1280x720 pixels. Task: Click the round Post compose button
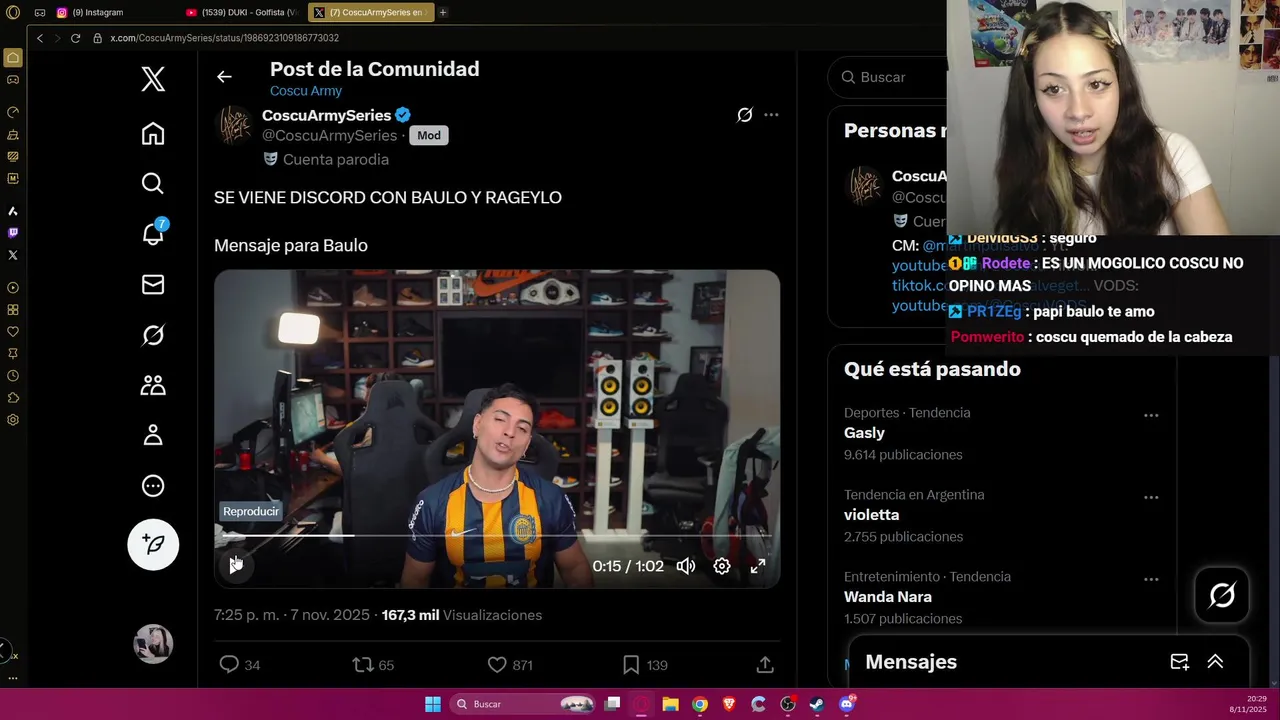tap(153, 544)
